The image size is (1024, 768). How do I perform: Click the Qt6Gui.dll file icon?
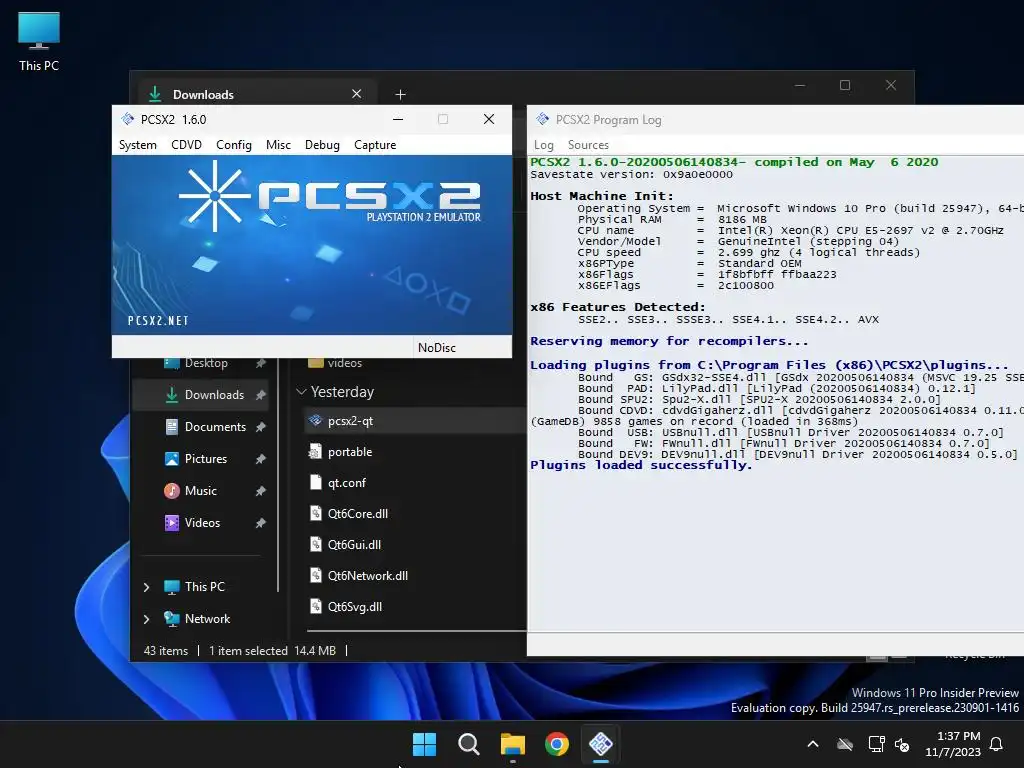coord(315,545)
